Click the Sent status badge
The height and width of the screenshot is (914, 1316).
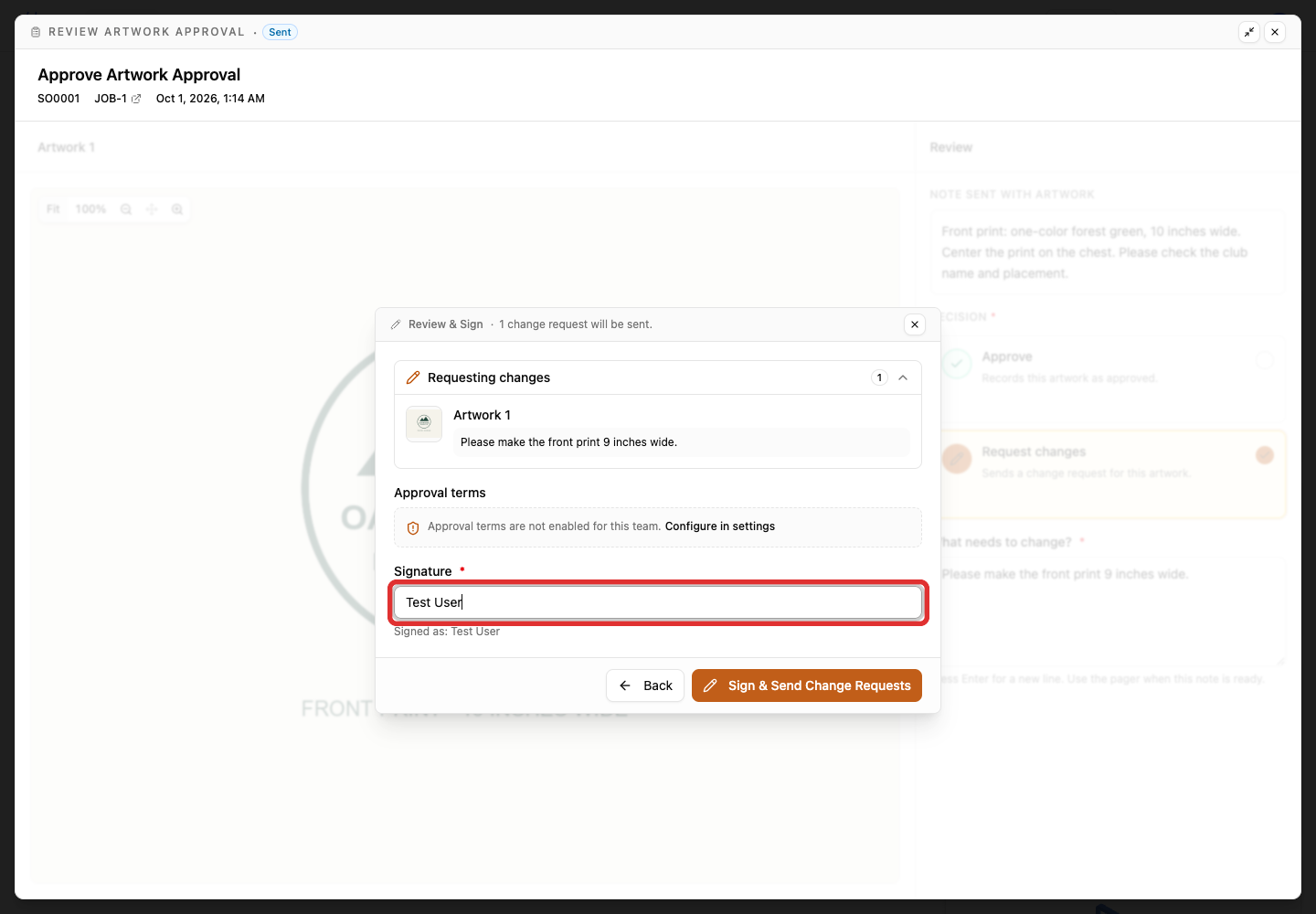(x=281, y=32)
